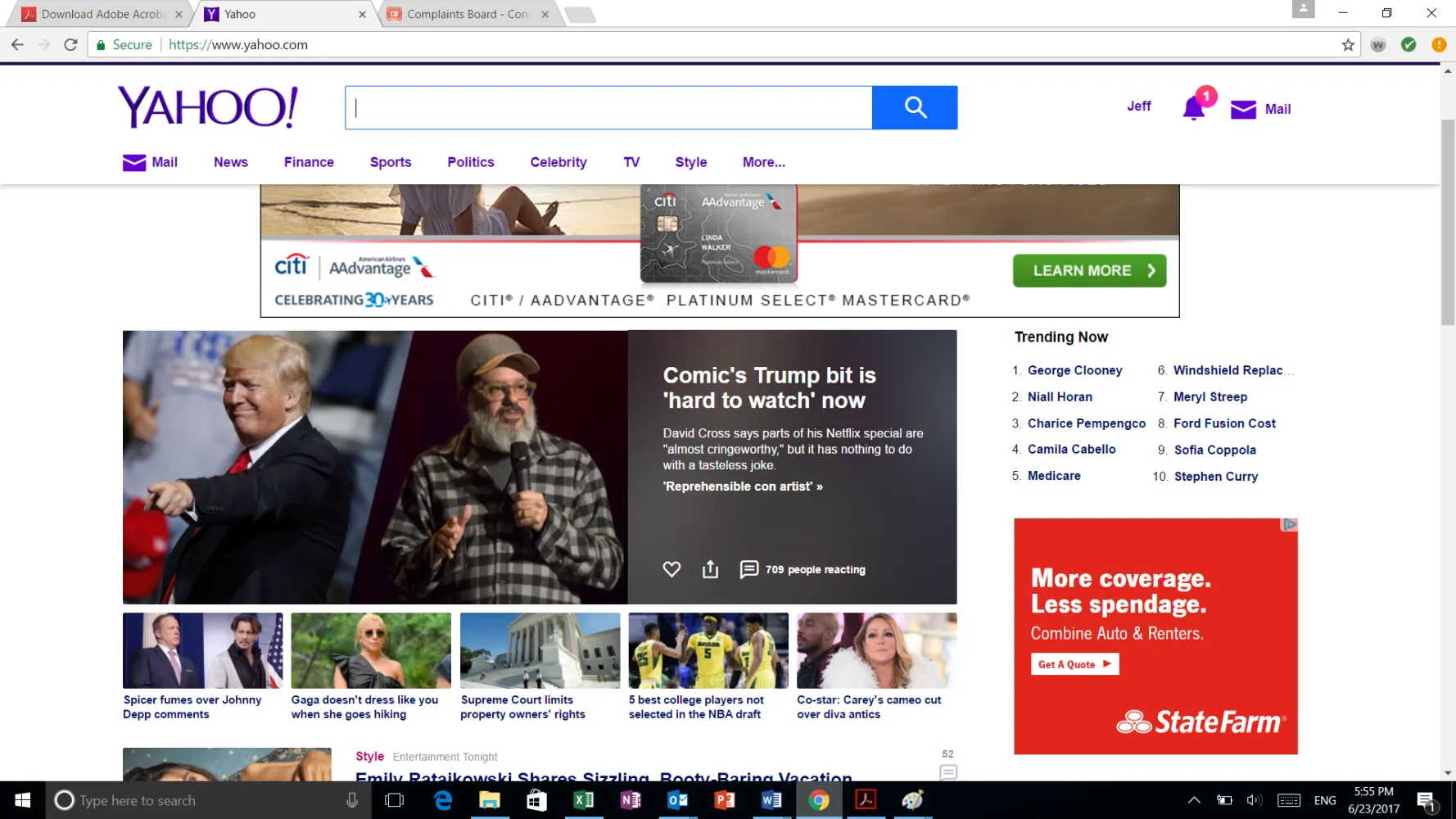
Task: Open comments icon beside 709 people reacting
Action: pyautogui.click(x=748, y=569)
